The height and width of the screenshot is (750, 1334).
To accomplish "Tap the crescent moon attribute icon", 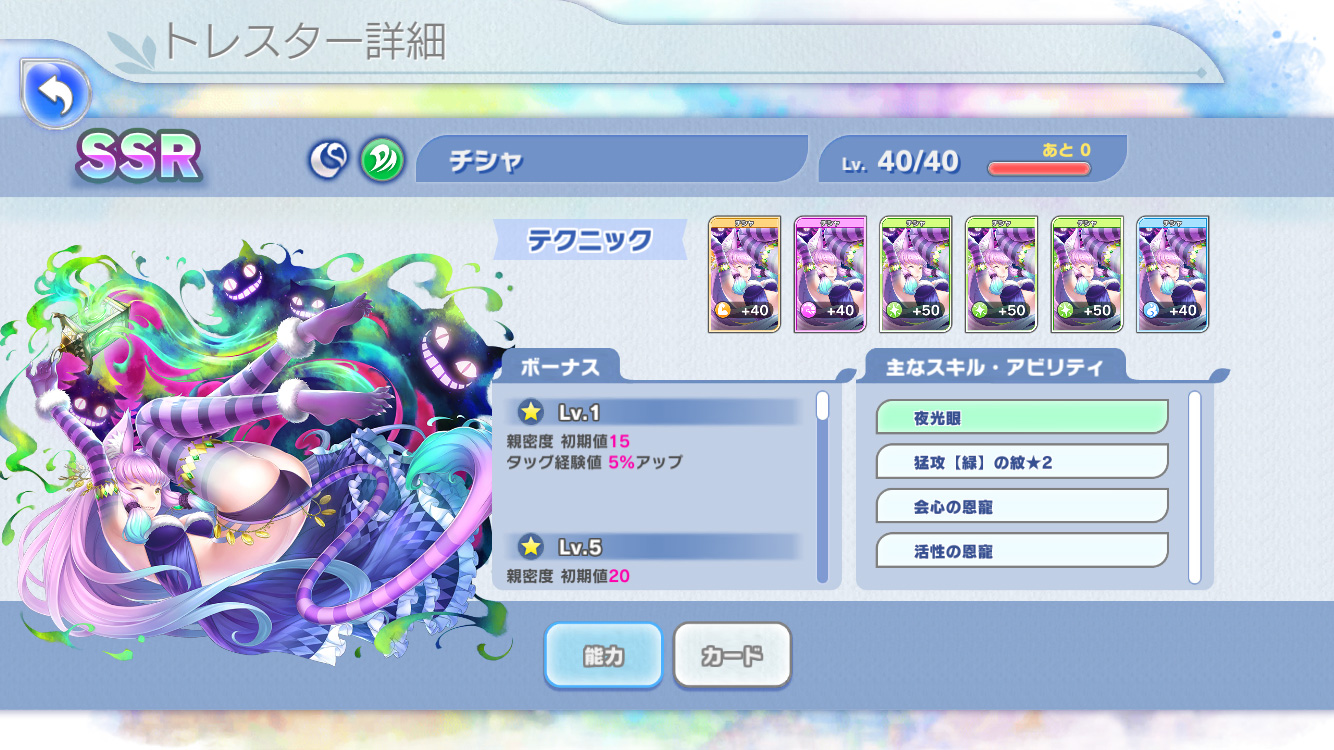I will [x=328, y=160].
